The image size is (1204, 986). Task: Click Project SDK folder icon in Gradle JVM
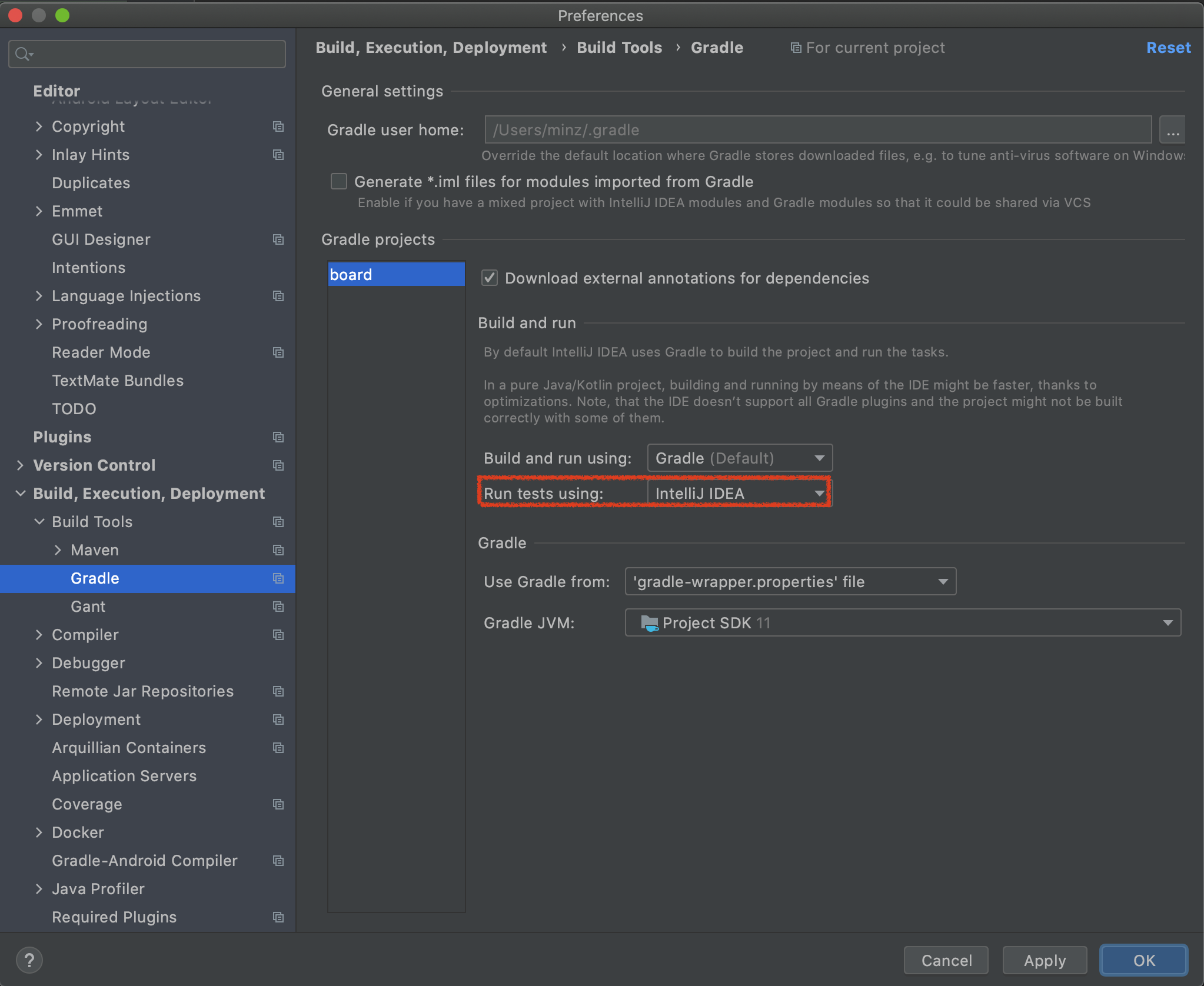coord(649,623)
